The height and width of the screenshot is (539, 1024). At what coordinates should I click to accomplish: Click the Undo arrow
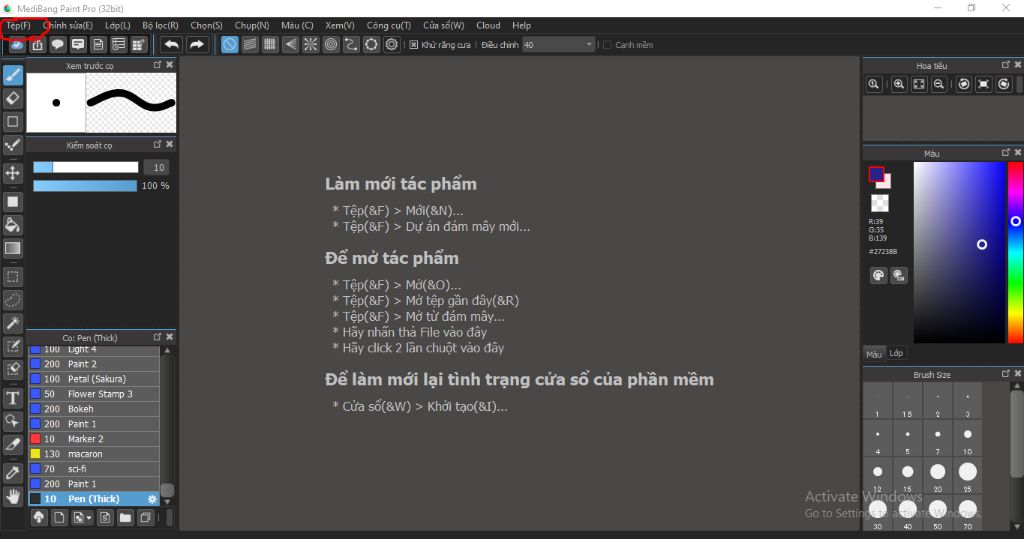(171, 44)
